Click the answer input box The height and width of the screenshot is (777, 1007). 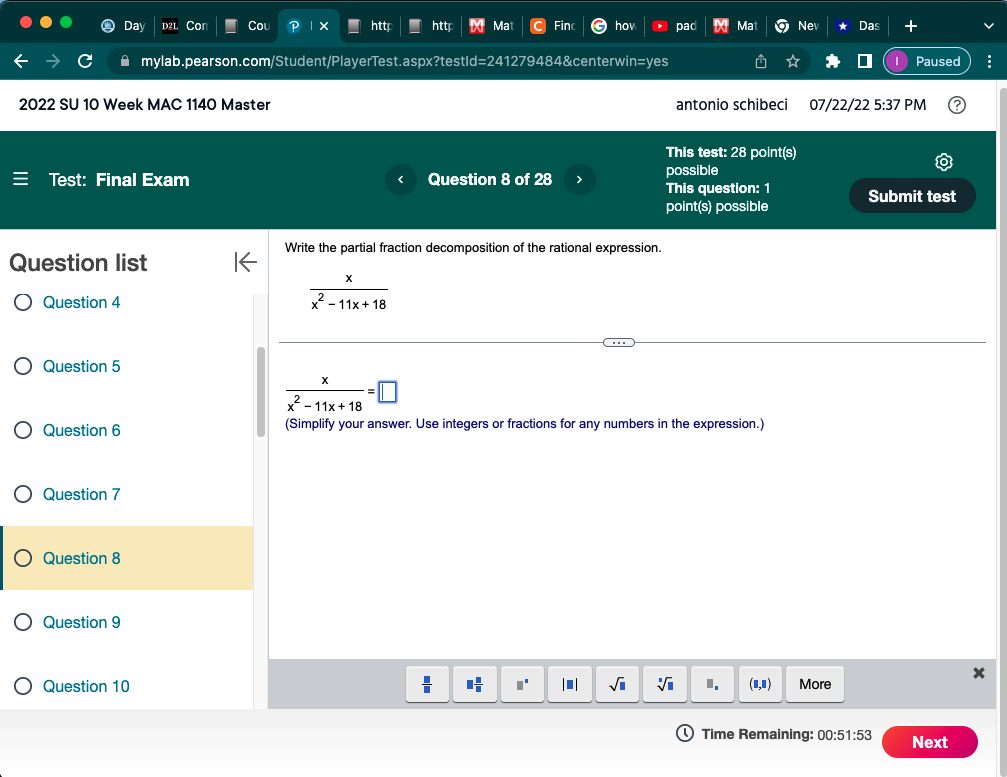point(387,392)
